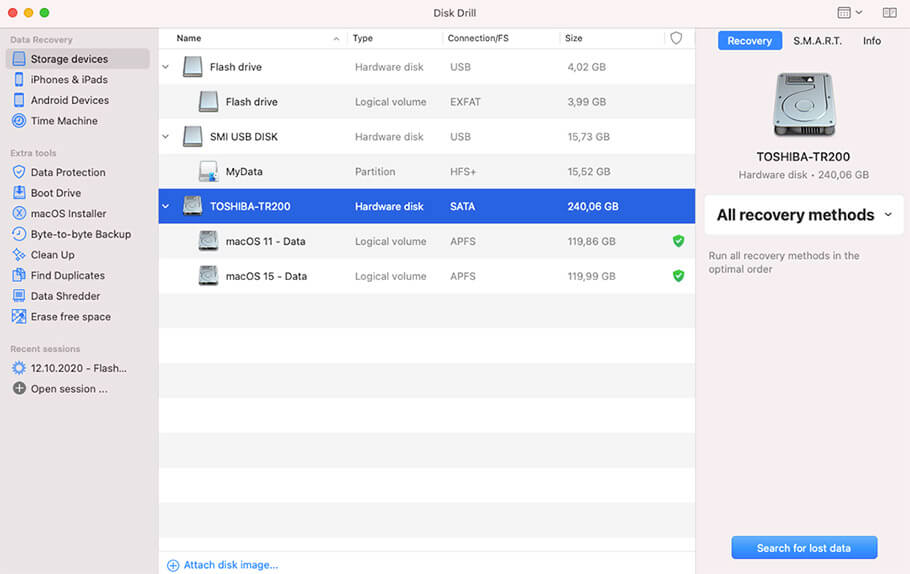Select macOS 11 - Data volume icon

coord(208,241)
